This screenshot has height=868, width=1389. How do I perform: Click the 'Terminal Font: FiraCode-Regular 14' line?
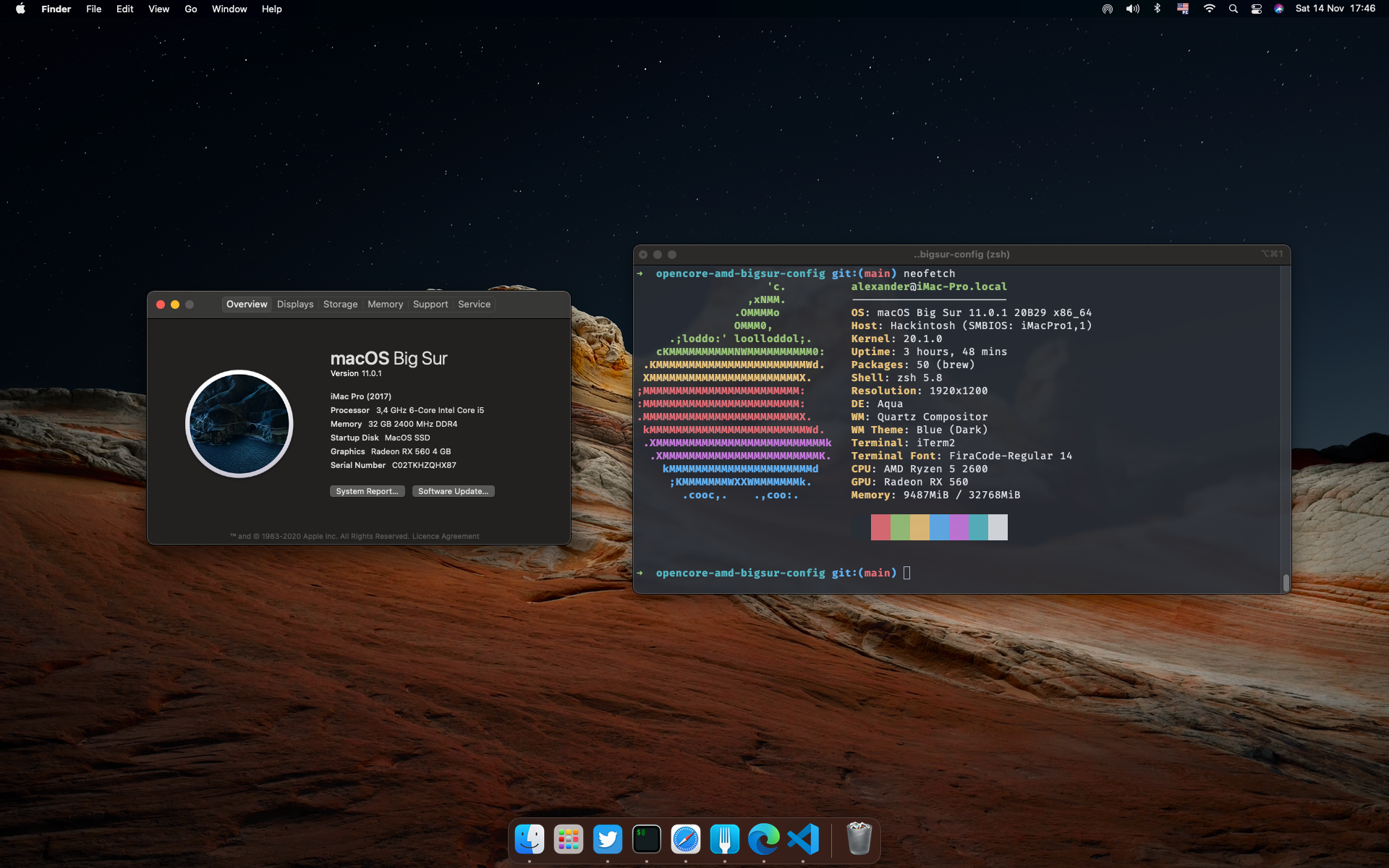point(961,456)
